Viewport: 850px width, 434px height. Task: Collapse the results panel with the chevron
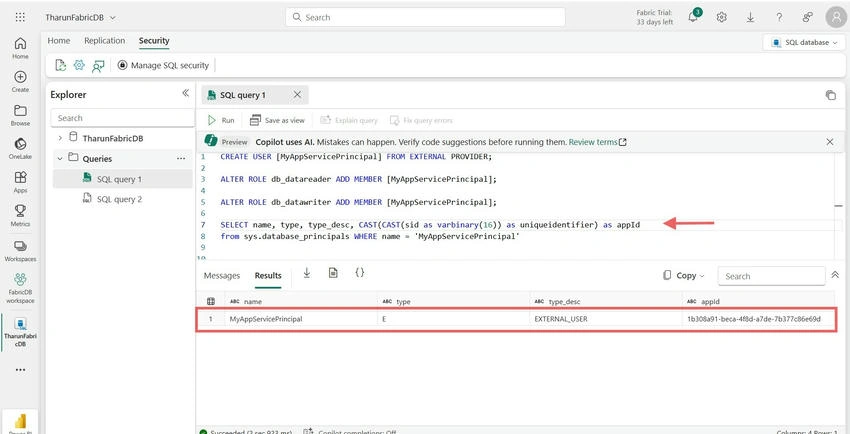click(835, 275)
